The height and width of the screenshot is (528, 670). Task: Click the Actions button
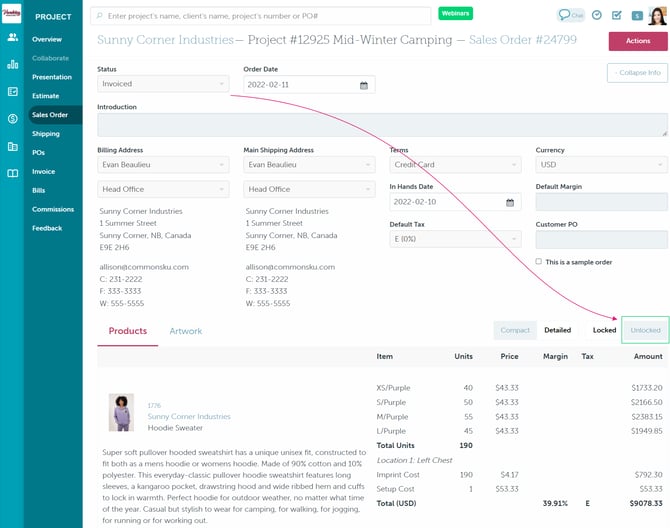(x=638, y=41)
